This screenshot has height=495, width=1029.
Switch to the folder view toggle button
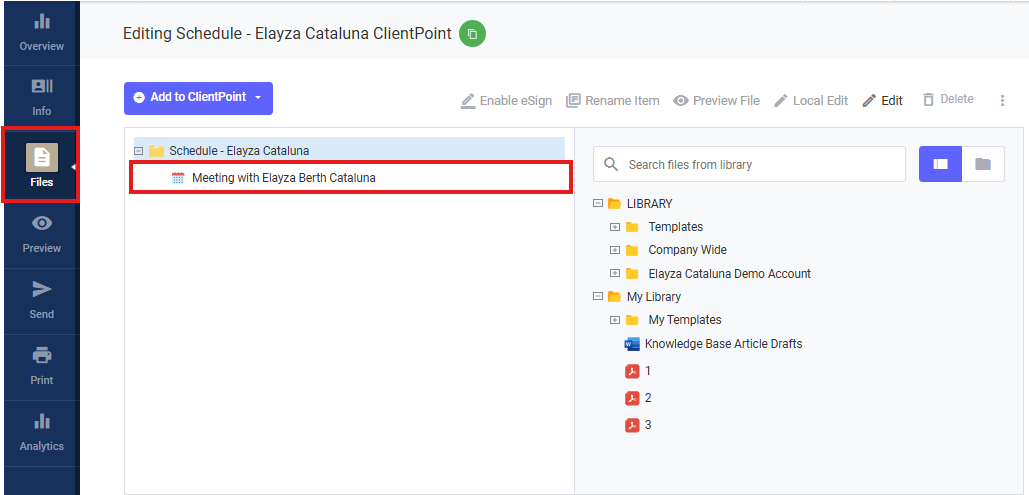coord(983,164)
